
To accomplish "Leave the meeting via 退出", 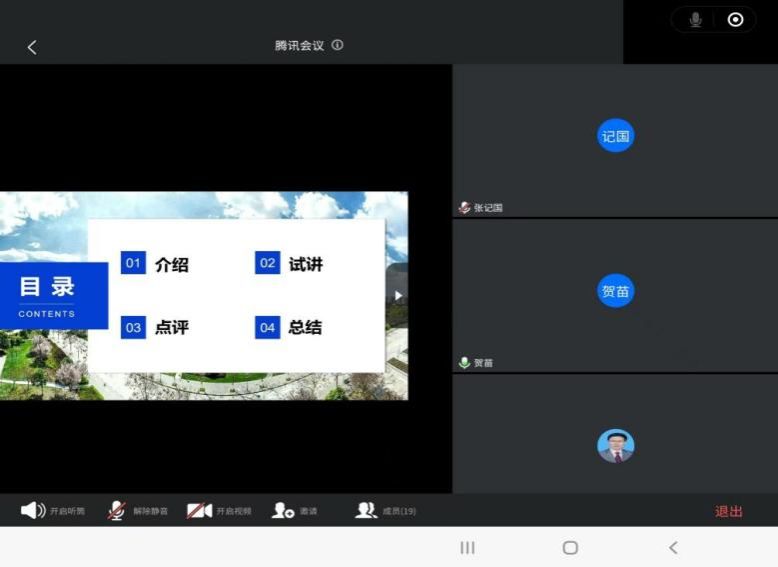I will [728, 511].
